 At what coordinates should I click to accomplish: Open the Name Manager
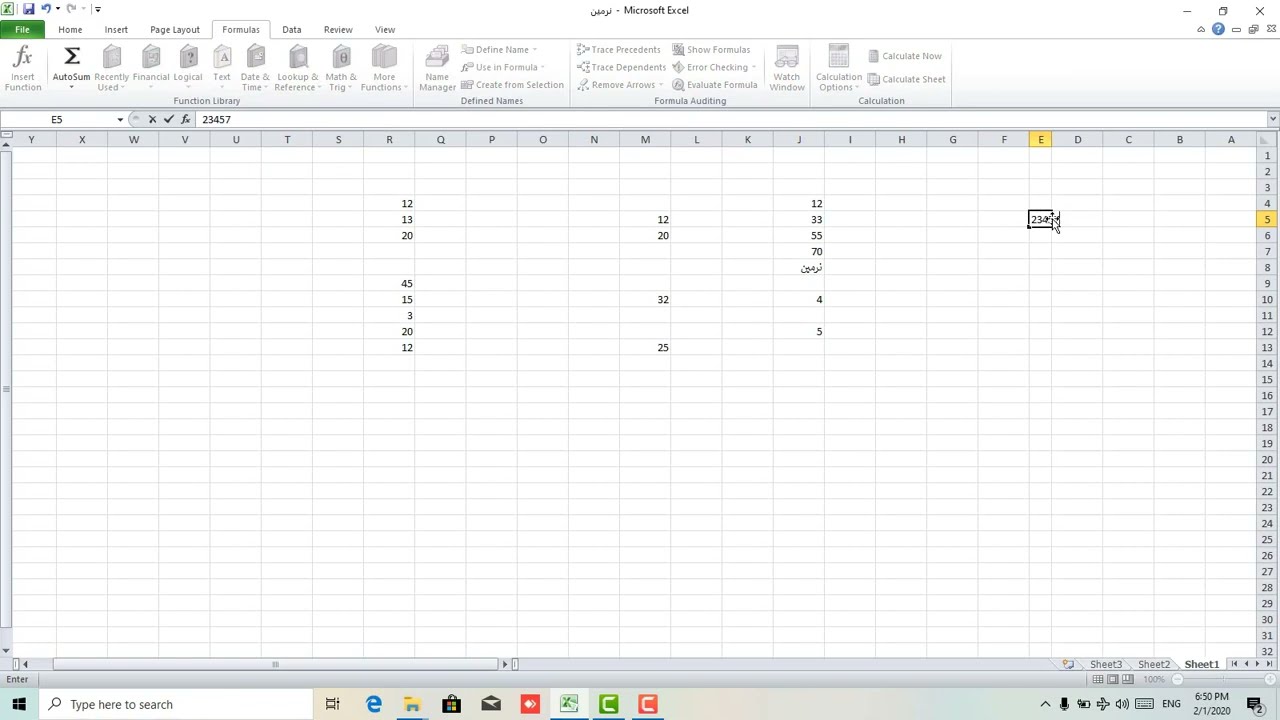coord(437,69)
